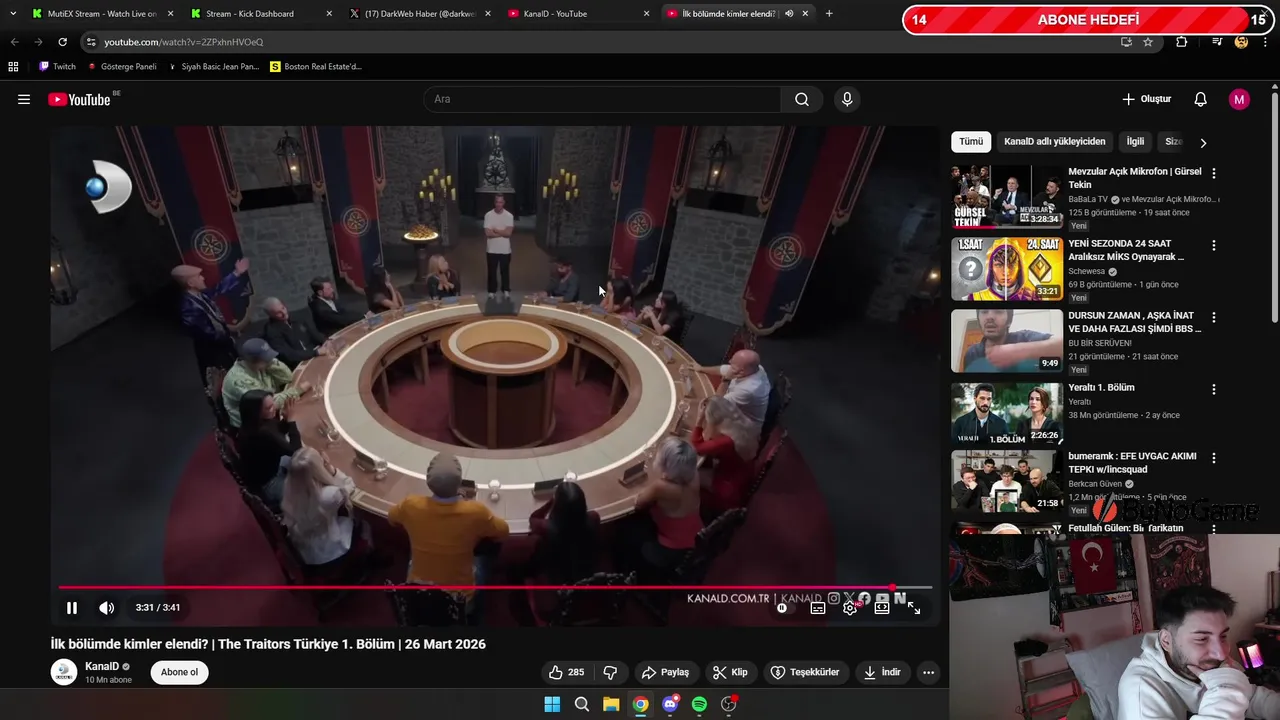Seek on the red video progress bar
This screenshot has height=720, width=1280.
pyautogui.click(x=495, y=587)
